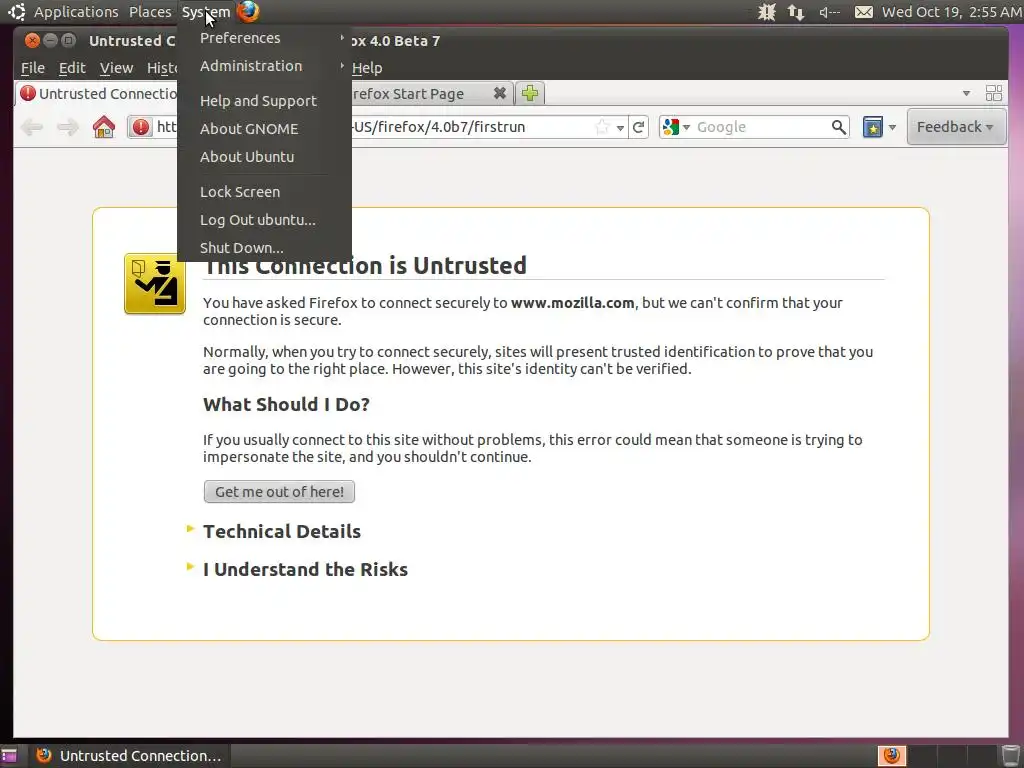Click the yellow untrusted officer warning icon
The image size is (1024, 768).
pyautogui.click(x=155, y=283)
